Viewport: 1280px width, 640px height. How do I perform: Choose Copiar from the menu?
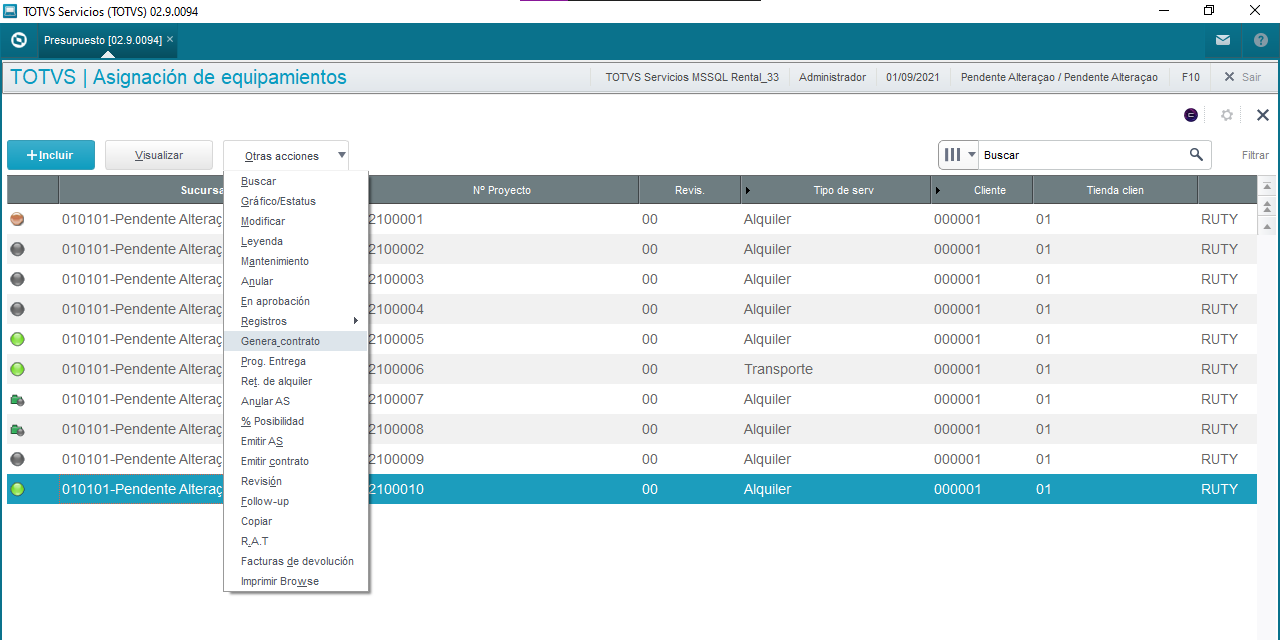point(296,521)
